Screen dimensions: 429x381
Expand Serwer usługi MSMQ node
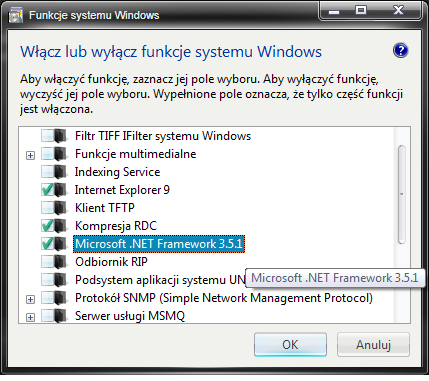pos(30,317)
